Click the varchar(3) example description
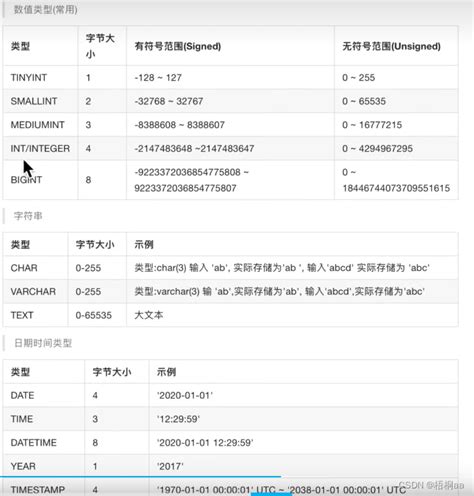The image size is (474, 496). click(x=279, y=292)
